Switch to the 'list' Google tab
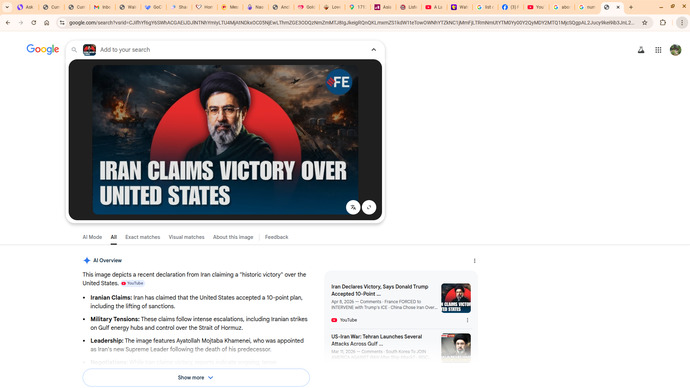 (x=485, y=7)
